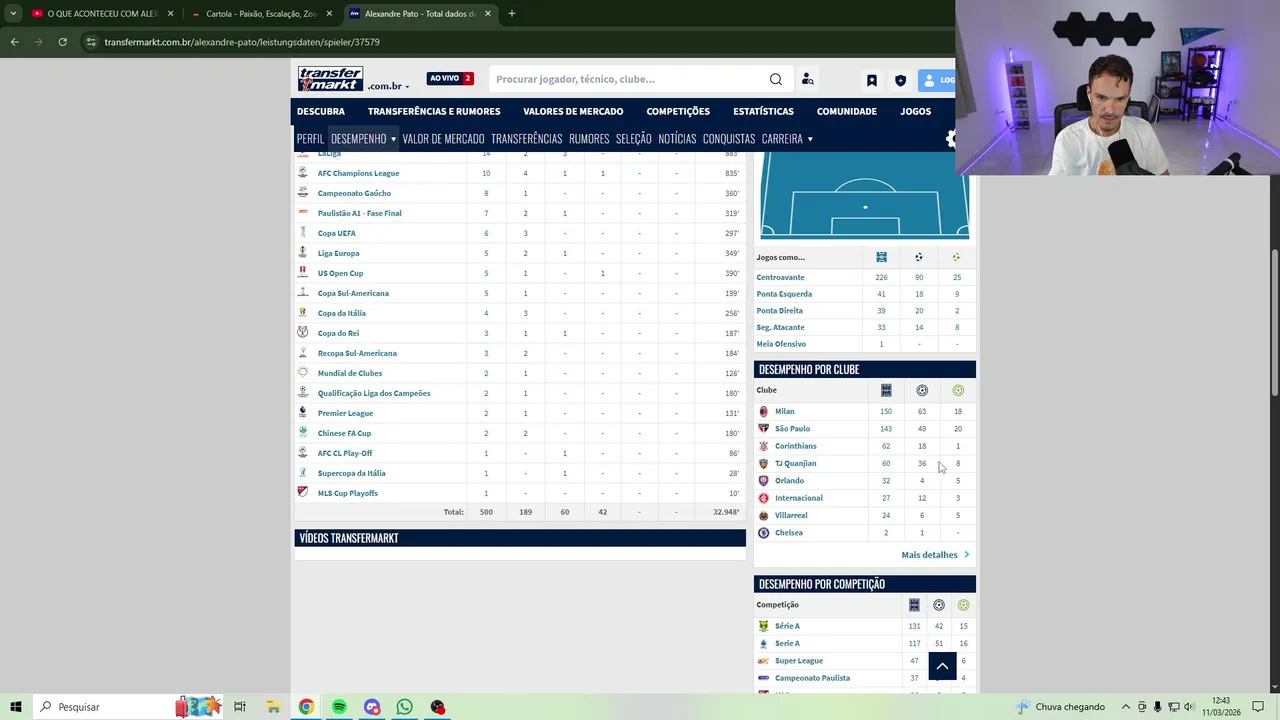Screen dimensions: 1280x720
Task: Open the Campeonato Gaúcho link
Action: pyautogui.click(x=354, y=193)
